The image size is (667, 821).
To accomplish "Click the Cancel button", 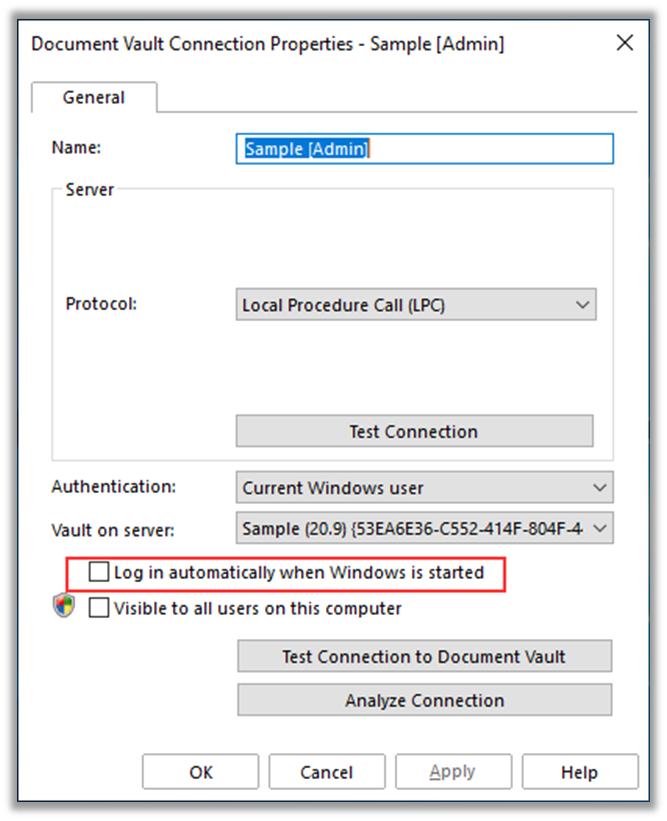I will [327, 772].
